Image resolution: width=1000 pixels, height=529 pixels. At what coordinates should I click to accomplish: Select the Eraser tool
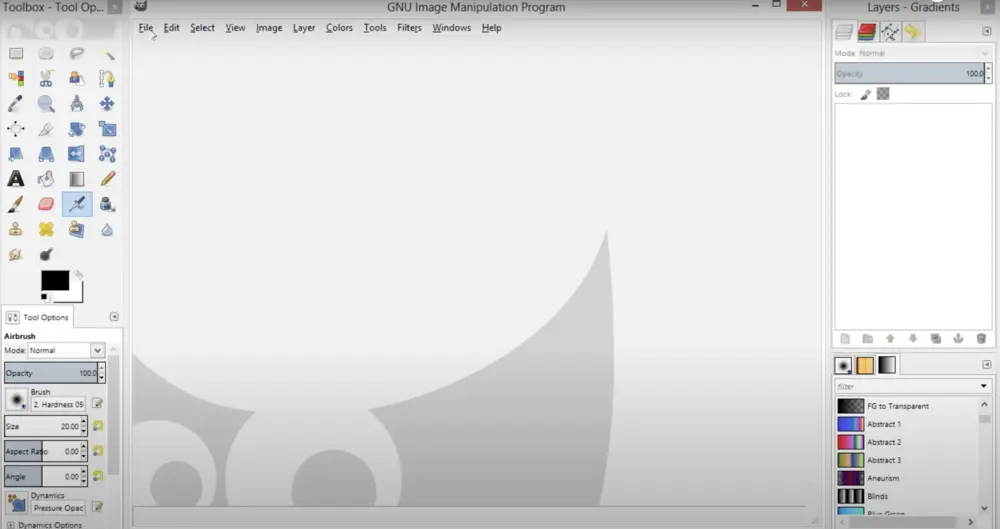46,204
